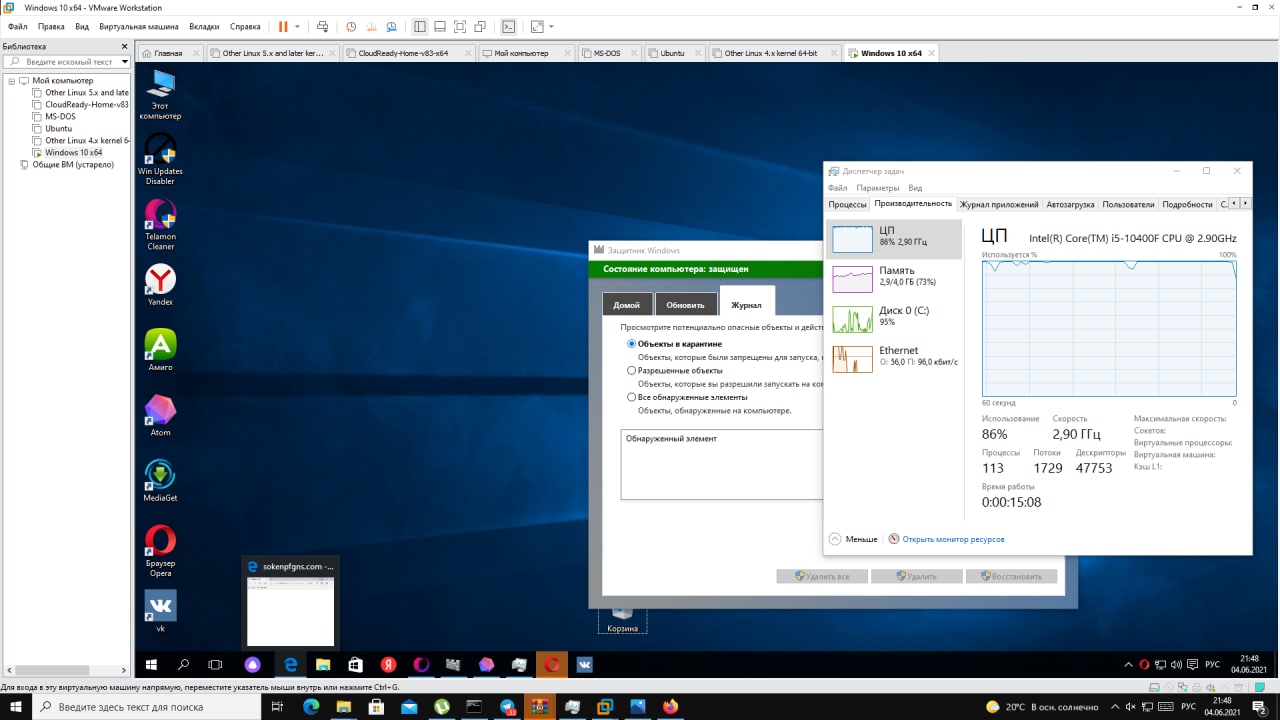1280x720 pixels.
Task: Open the Обновить tab in Defender
Action: [686, 305]
